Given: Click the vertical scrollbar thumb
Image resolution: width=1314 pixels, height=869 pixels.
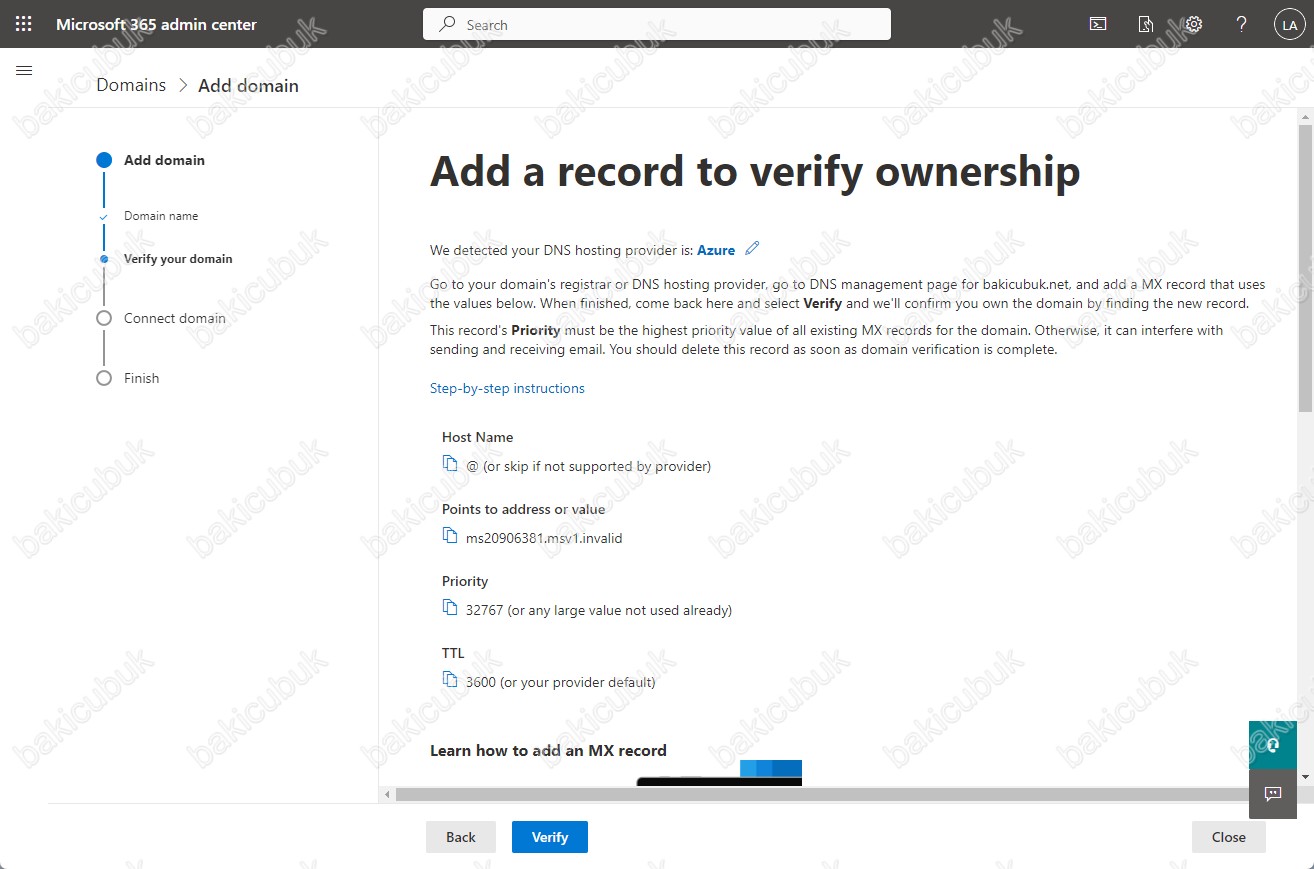Looking at the screenshot, I should tap(1305, 267).
